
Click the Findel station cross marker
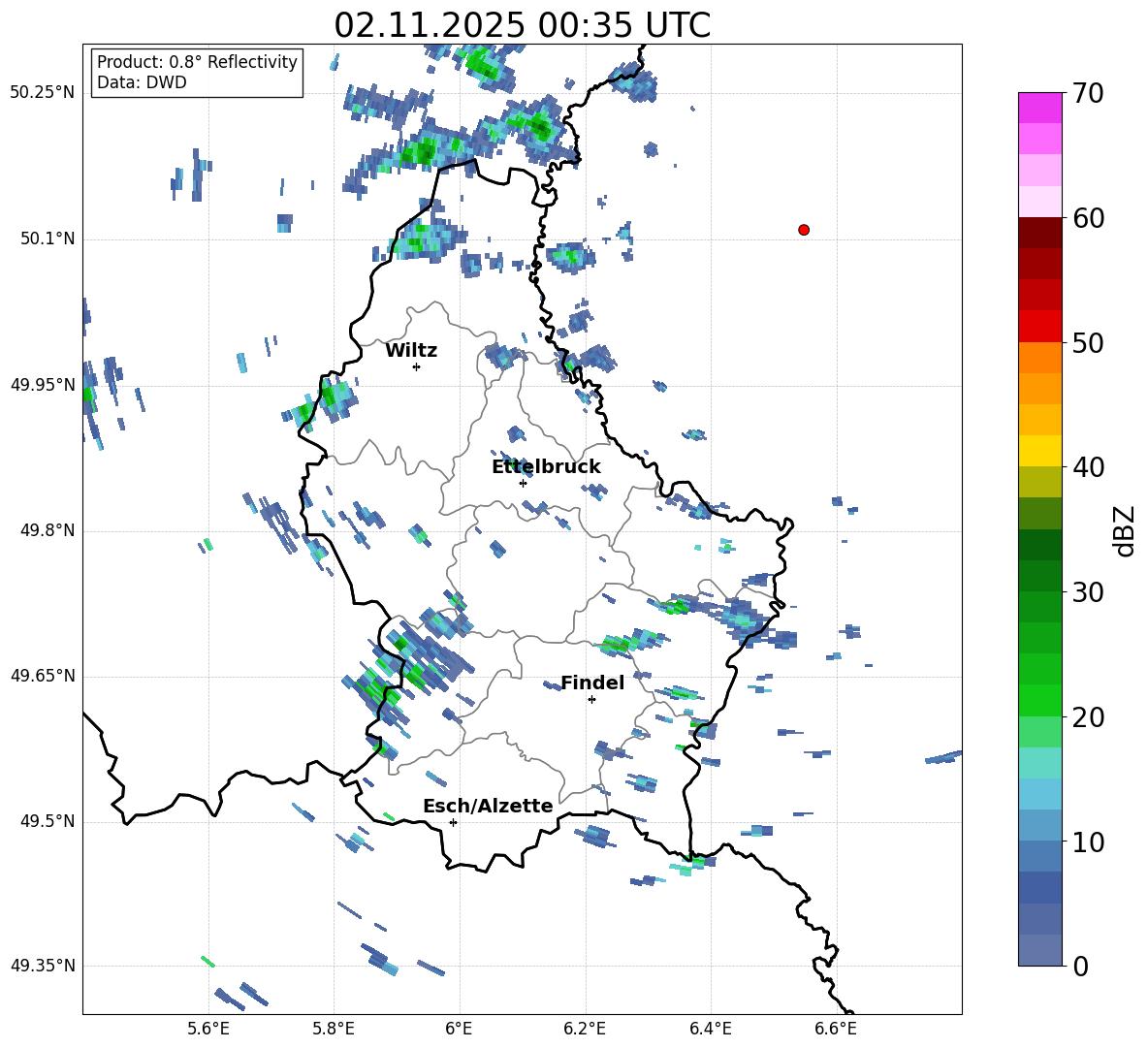pyautogui.click(x=591, y=699)
